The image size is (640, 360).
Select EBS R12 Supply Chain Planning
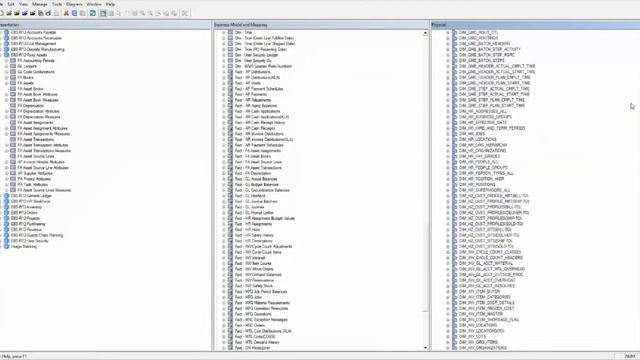point(37,235)
